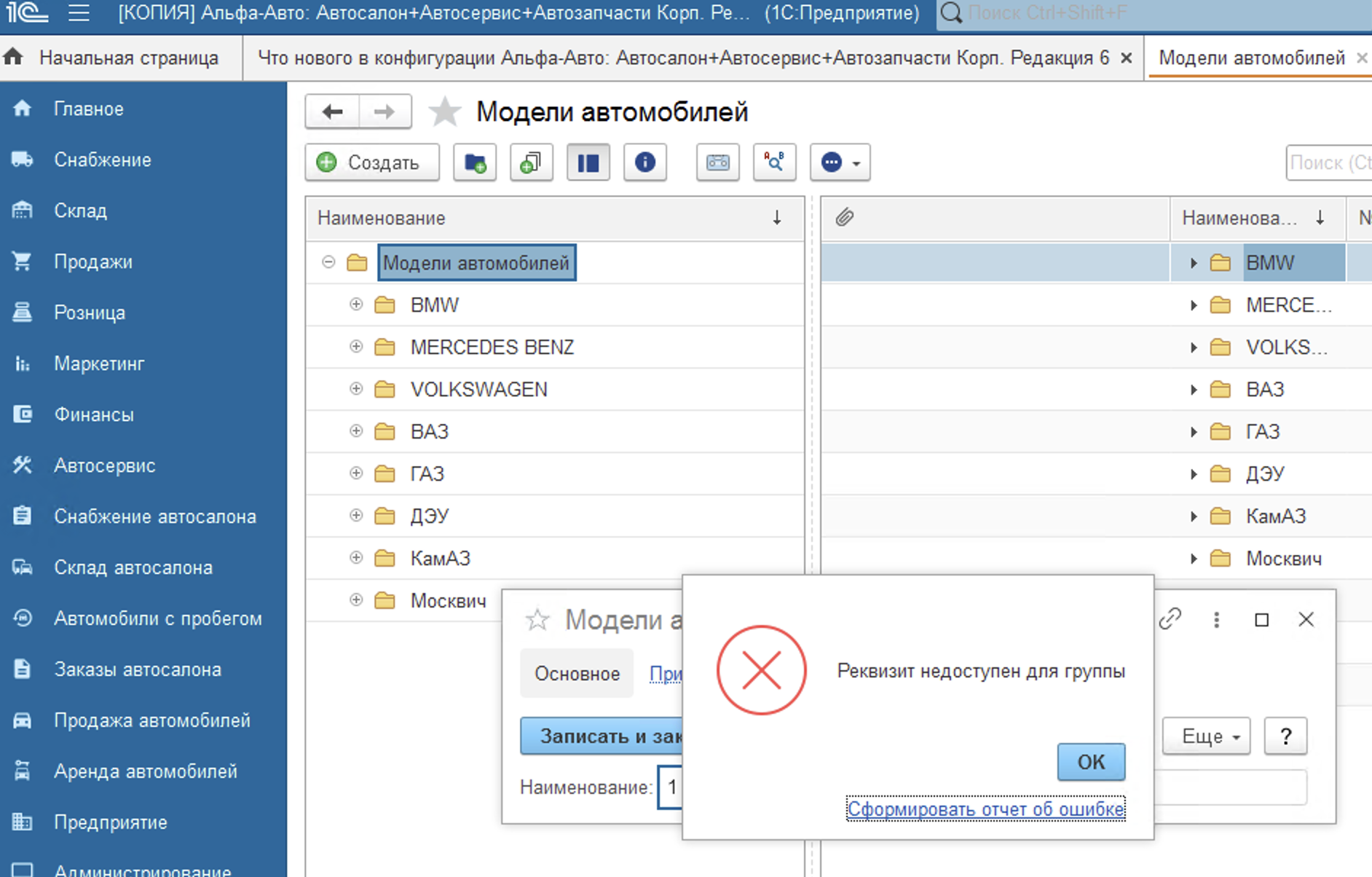Toggle the two-panel view mode button
The image size is (1372, 877).
click(x=588, y=162)
